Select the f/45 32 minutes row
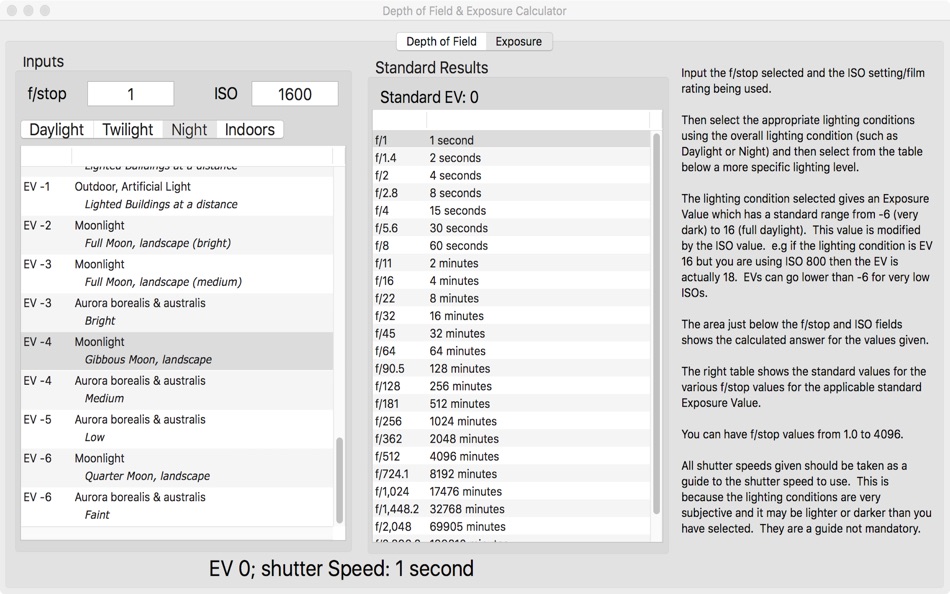This screenshot has width=950, height=594. pyautogui.click(x=511, y=333)
